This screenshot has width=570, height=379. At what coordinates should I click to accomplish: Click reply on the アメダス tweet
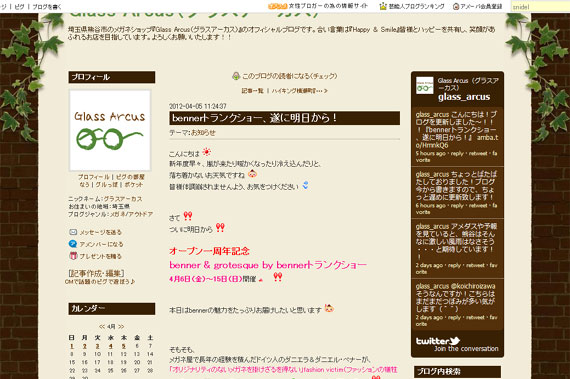click(454, 265)
